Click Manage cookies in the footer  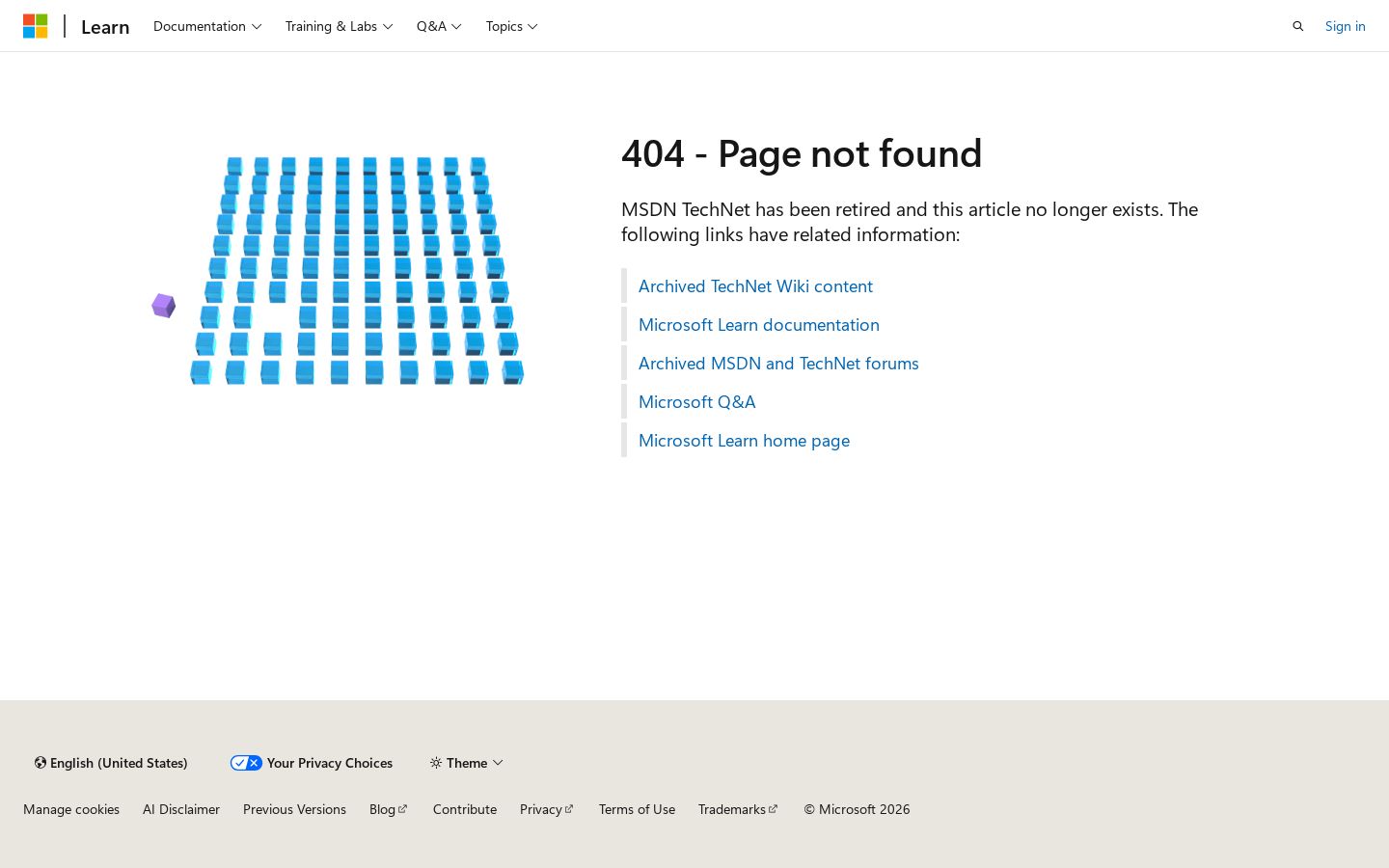point(71,809)
